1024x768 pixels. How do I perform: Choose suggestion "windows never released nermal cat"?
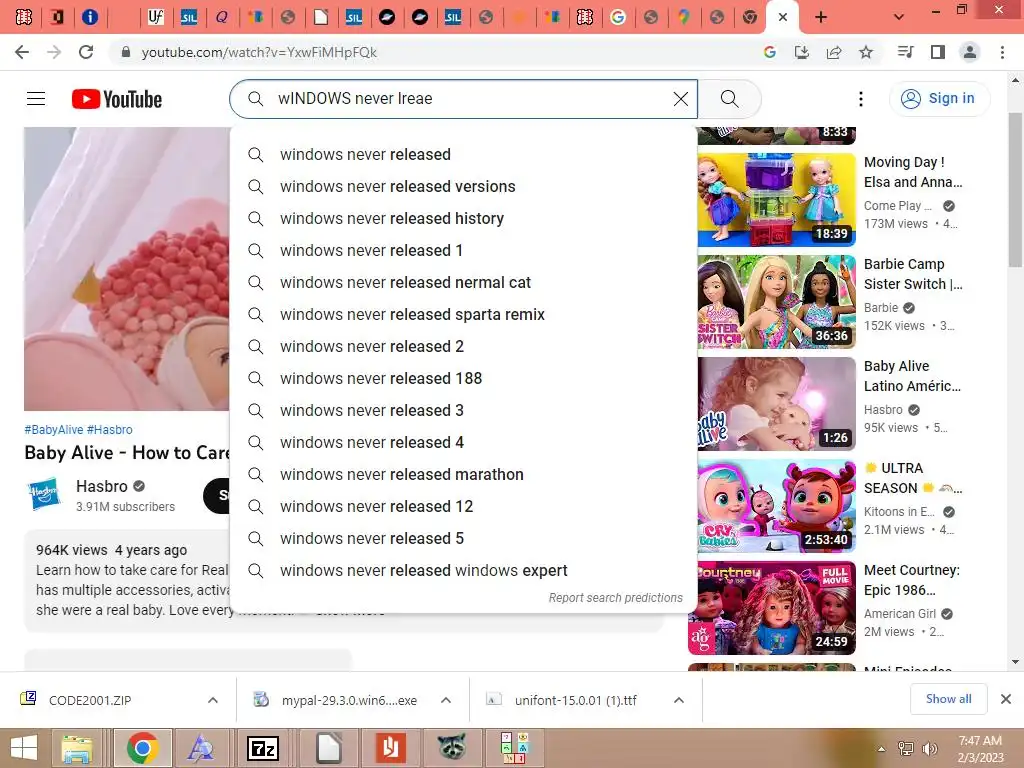(464, 282)
